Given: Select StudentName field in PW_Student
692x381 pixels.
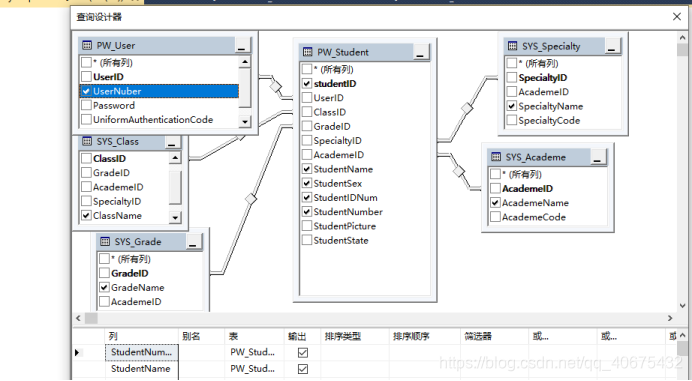Looking at the screenshot, I should (x=343, y=169).
